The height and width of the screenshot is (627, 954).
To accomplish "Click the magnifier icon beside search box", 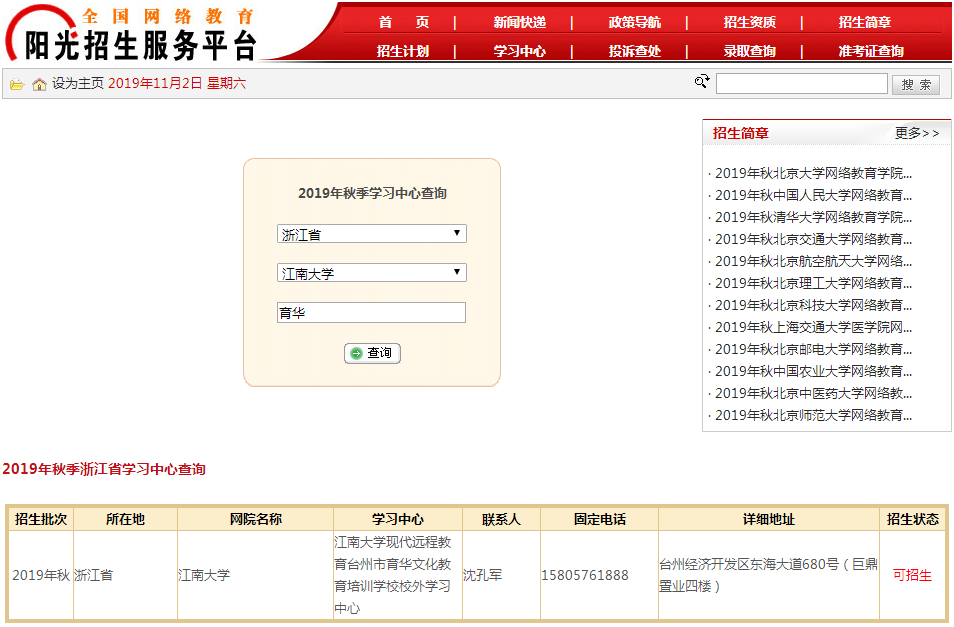I will (702, 82).
